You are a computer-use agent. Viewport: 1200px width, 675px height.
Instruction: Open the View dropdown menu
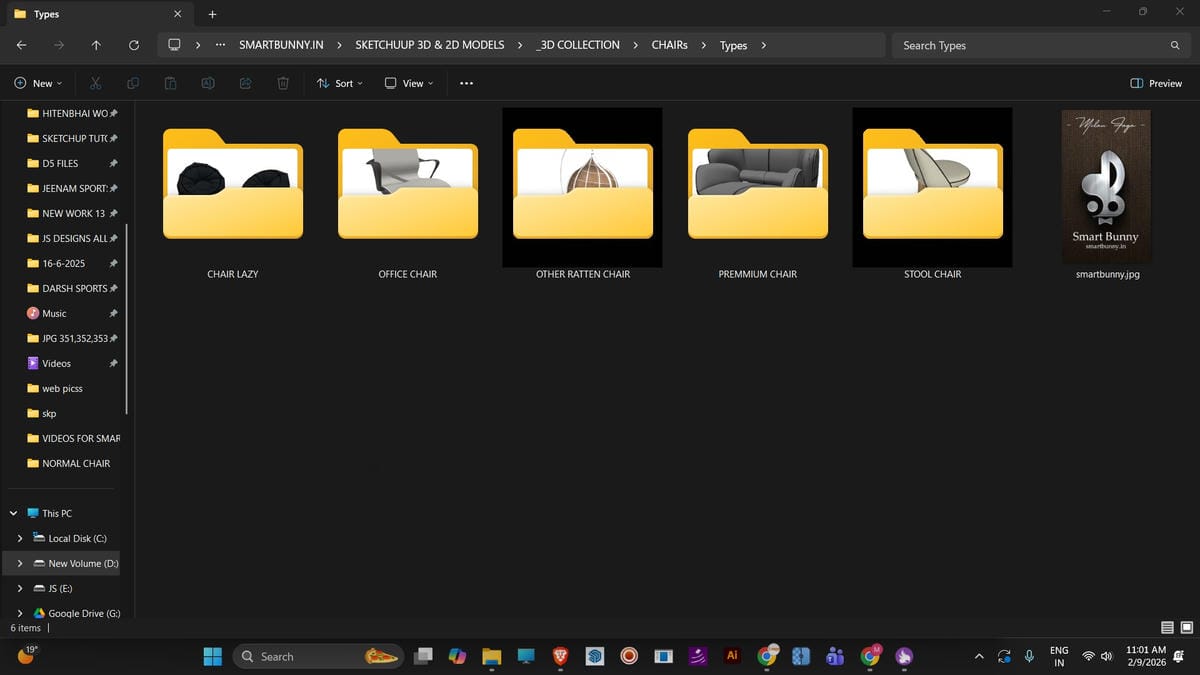(x=409, y=83)
